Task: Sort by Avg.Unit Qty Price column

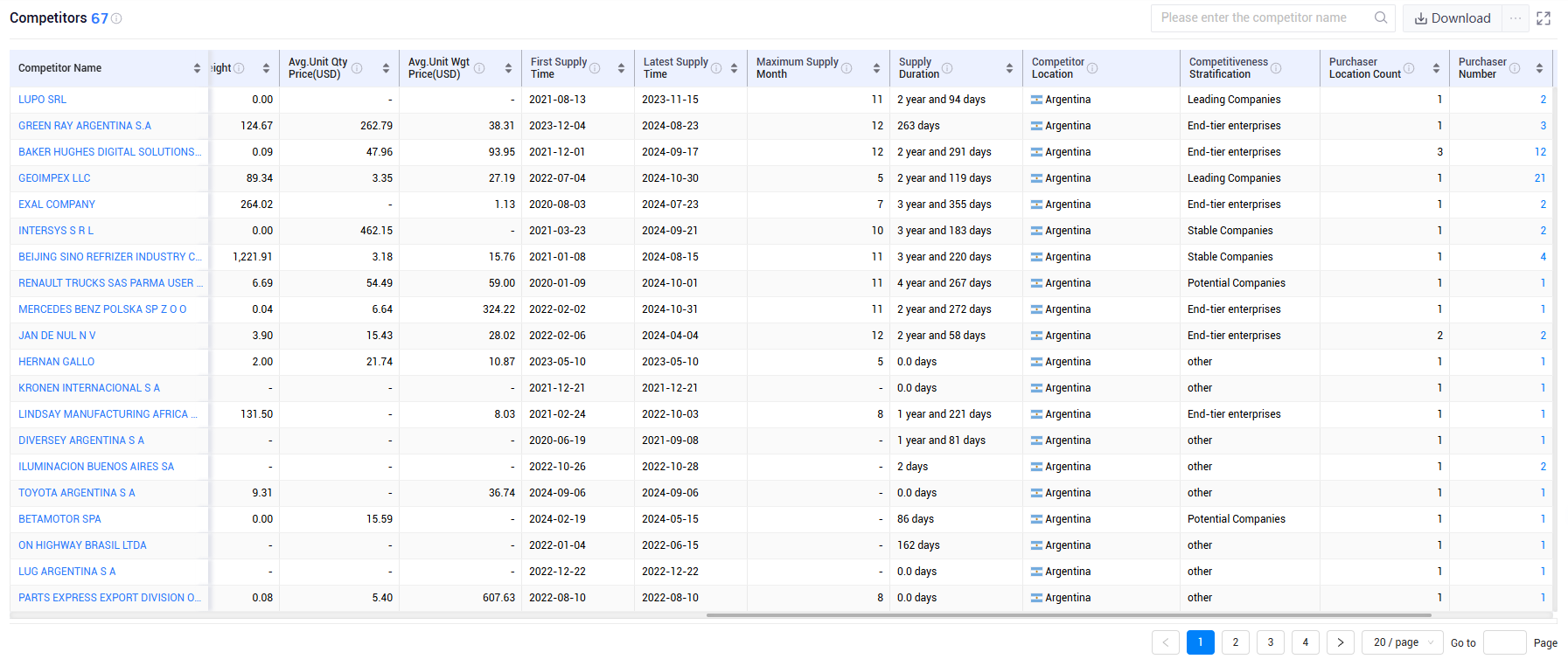Action: [386, 68]
